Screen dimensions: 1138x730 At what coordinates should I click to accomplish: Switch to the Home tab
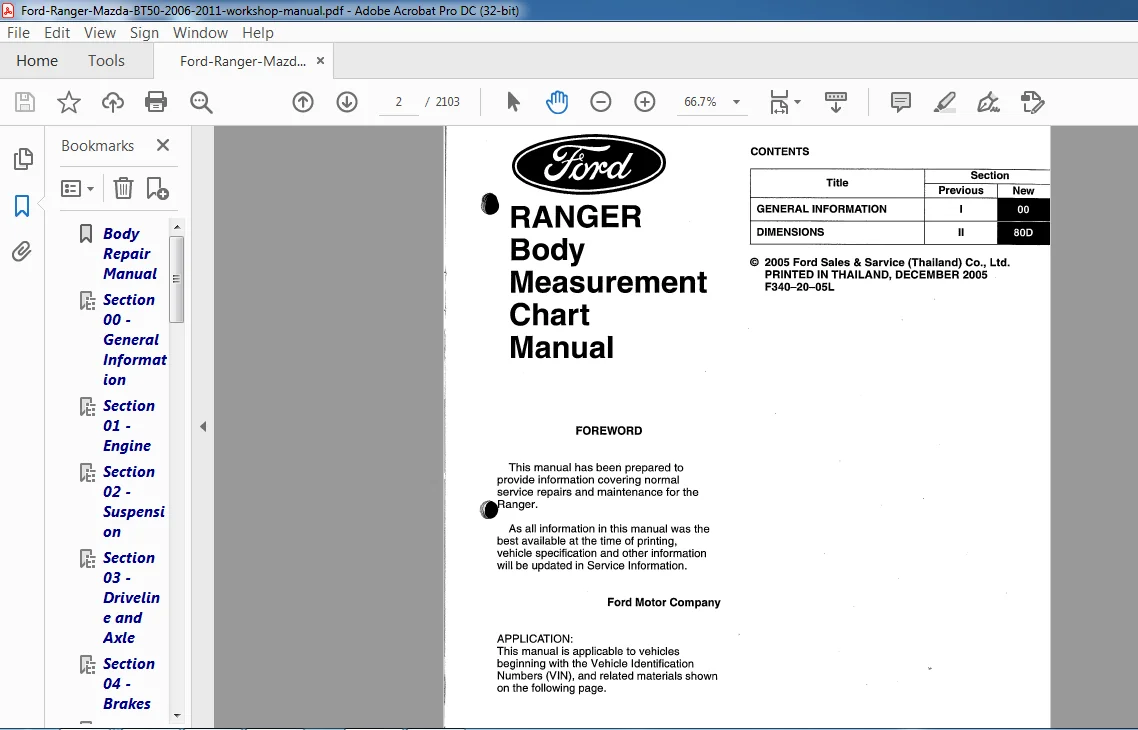pyautogui.click(x=37, y=61)
